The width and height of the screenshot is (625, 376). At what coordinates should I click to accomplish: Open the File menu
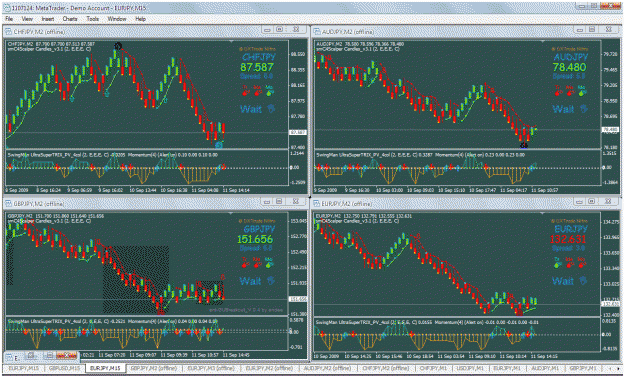tap(9, 19)
